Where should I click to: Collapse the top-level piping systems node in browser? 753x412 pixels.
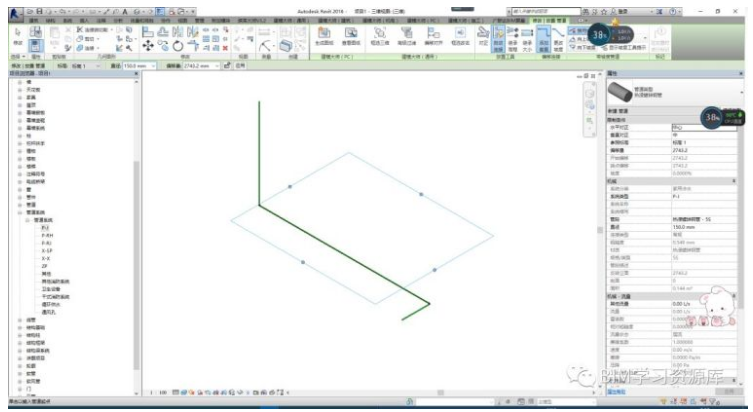pos(20,212)
